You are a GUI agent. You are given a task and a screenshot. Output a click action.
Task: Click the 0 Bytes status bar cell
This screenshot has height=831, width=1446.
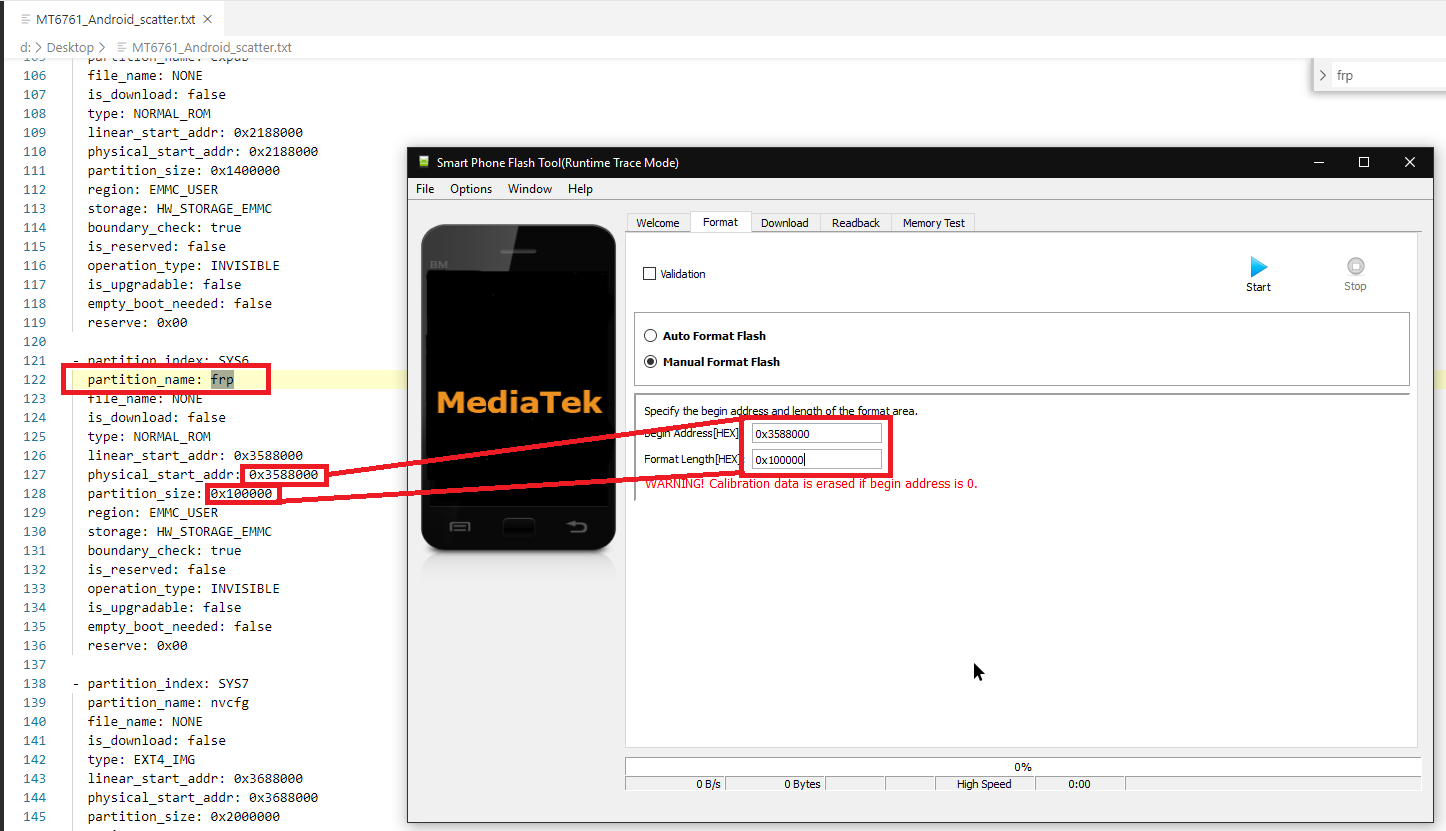pos(775,784)
